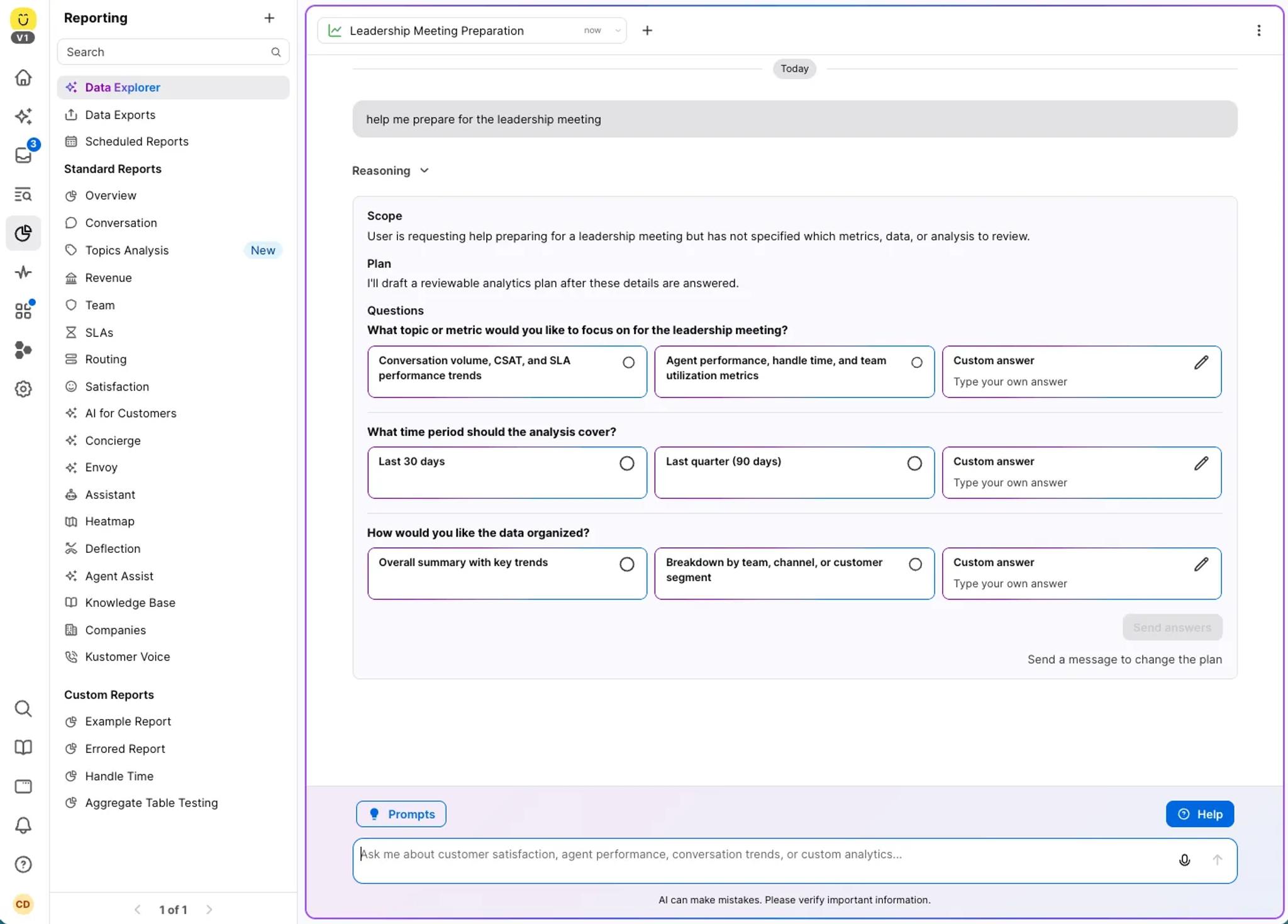Click the Send answers button
Image resolution: width=1288 pixels, height=924 pixels.
1172,627
